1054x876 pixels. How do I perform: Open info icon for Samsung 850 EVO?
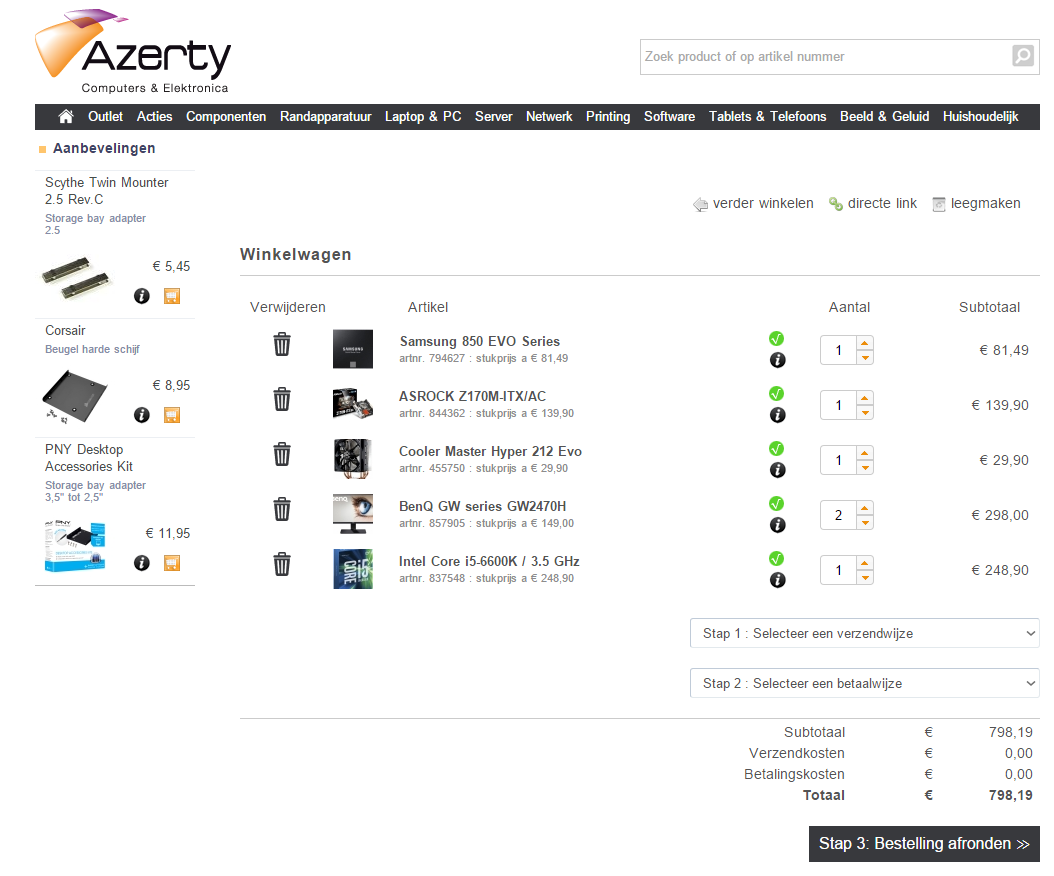pos(777,360)
